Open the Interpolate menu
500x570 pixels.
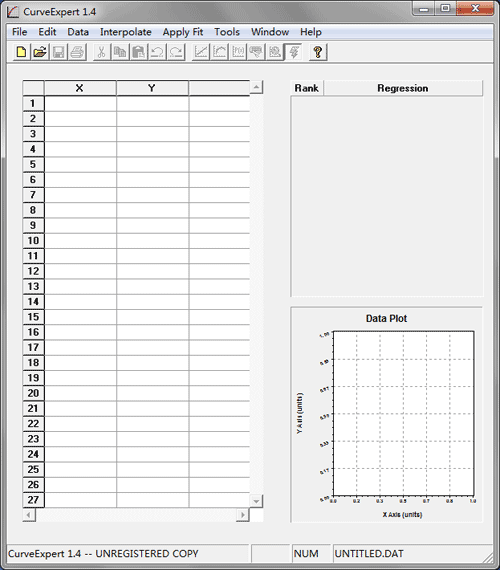click(126, 32)
